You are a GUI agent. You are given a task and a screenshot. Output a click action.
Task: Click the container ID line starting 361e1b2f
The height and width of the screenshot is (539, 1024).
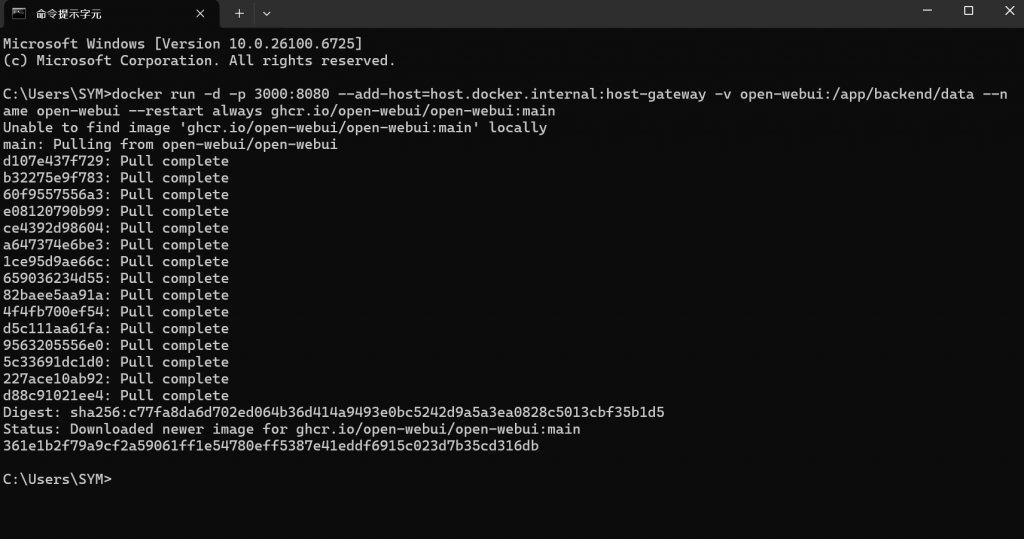[x=271, y=446]
